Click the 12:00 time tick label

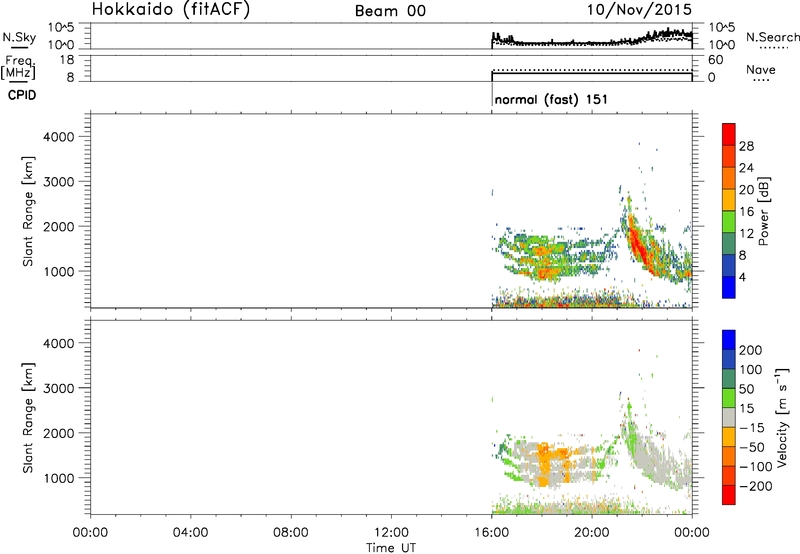(391, 533)
